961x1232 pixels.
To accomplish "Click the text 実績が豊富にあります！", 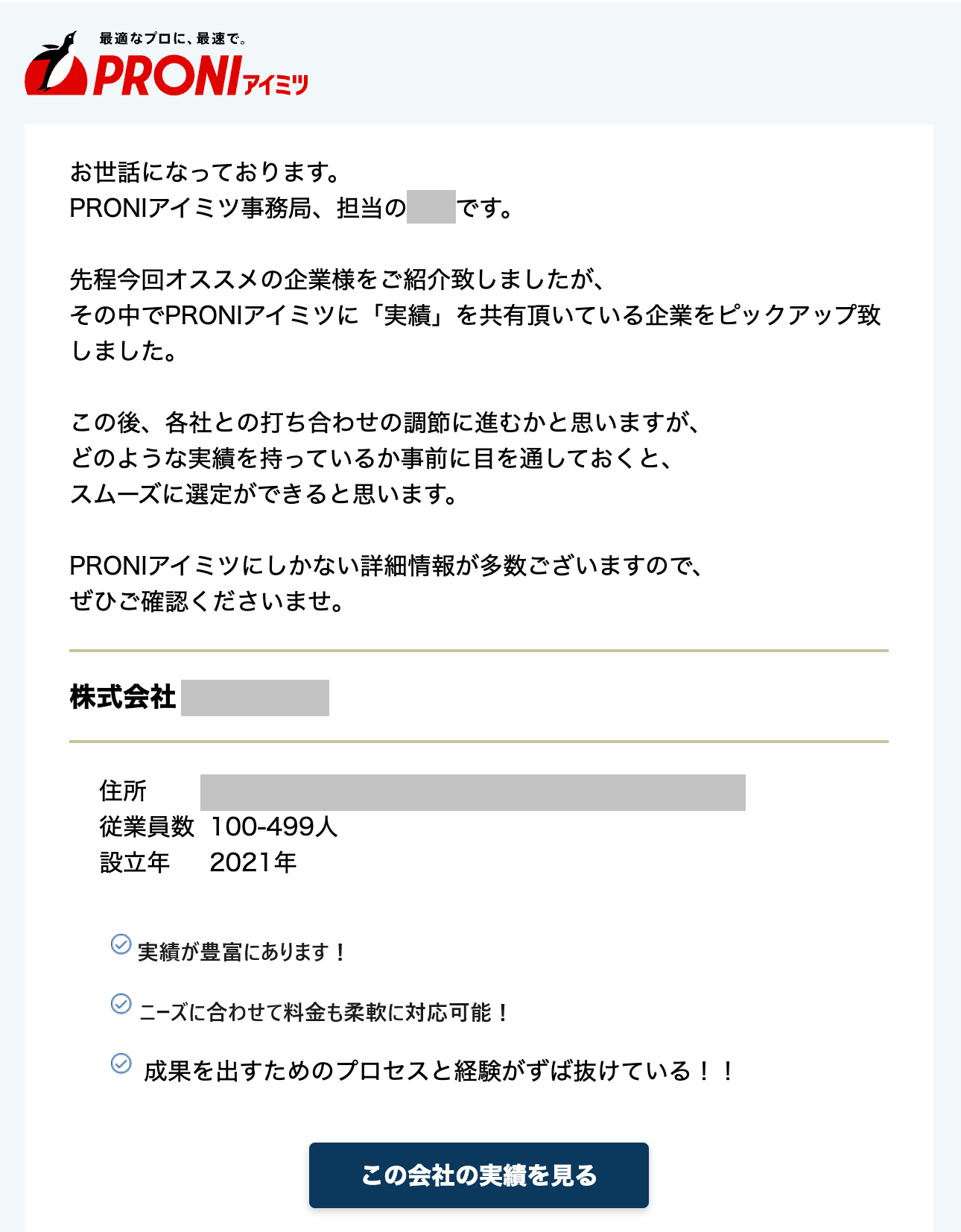I will point(241,953).
